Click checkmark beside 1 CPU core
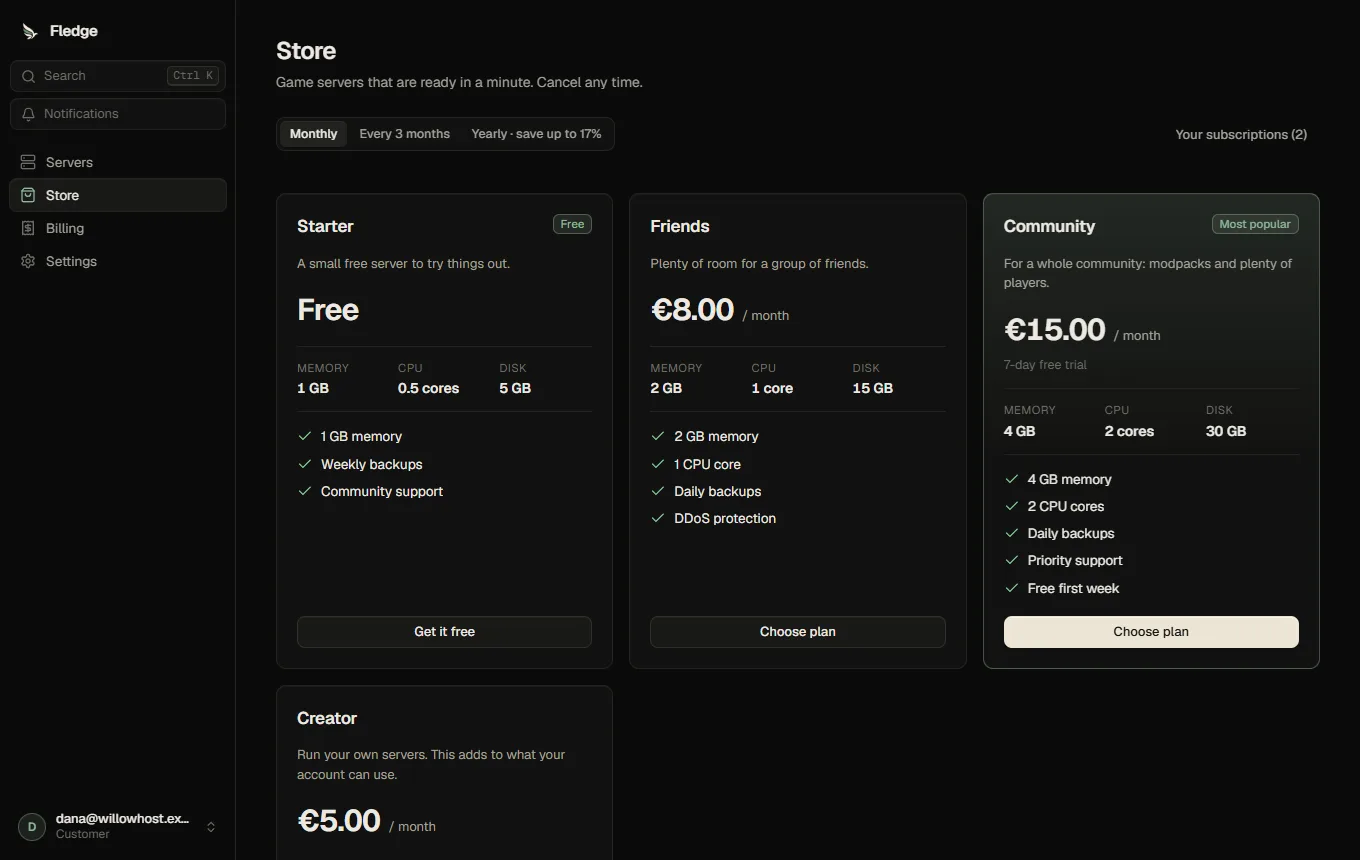This screenshot has height=860, width=1360. (x=658, y=464)
